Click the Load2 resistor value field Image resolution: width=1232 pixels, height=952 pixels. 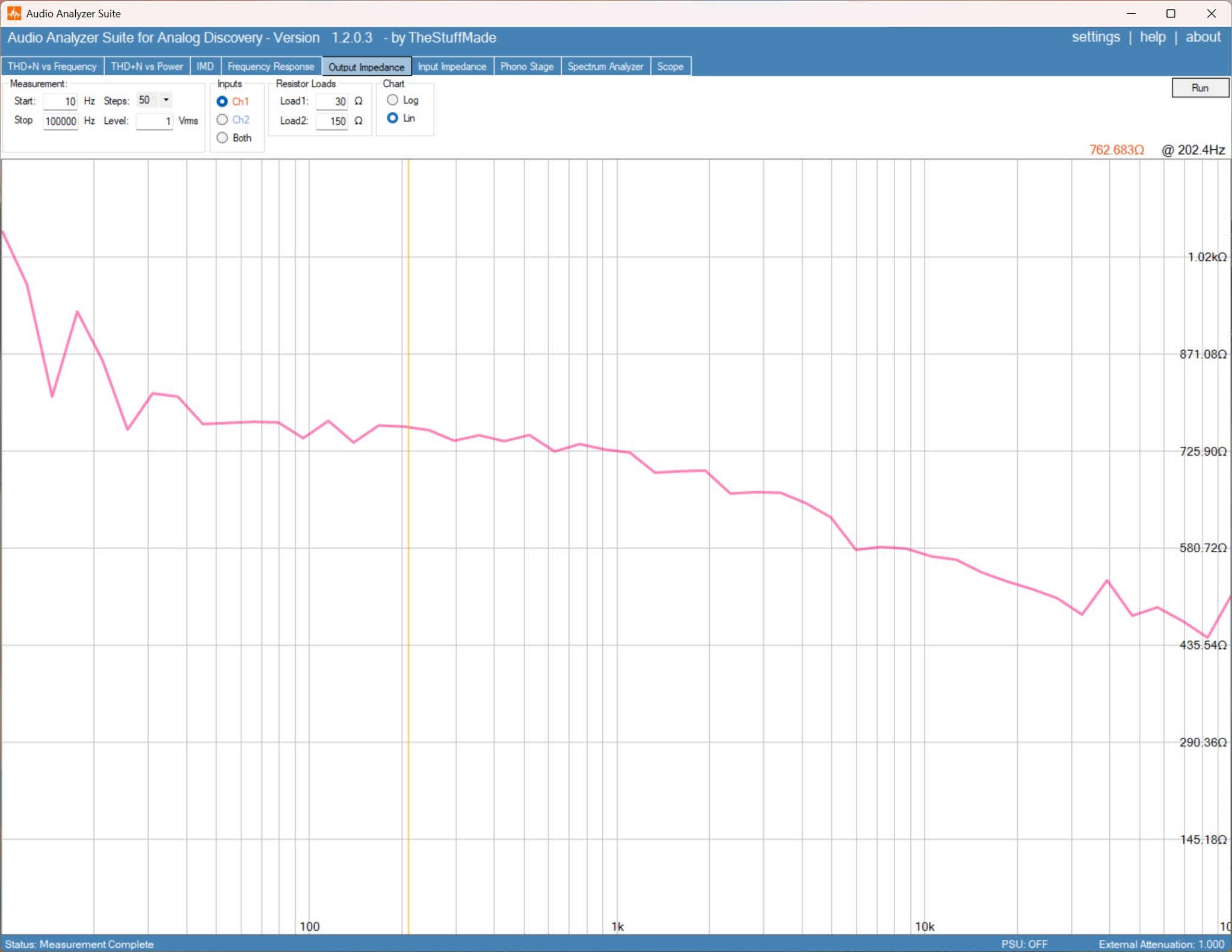331,121
